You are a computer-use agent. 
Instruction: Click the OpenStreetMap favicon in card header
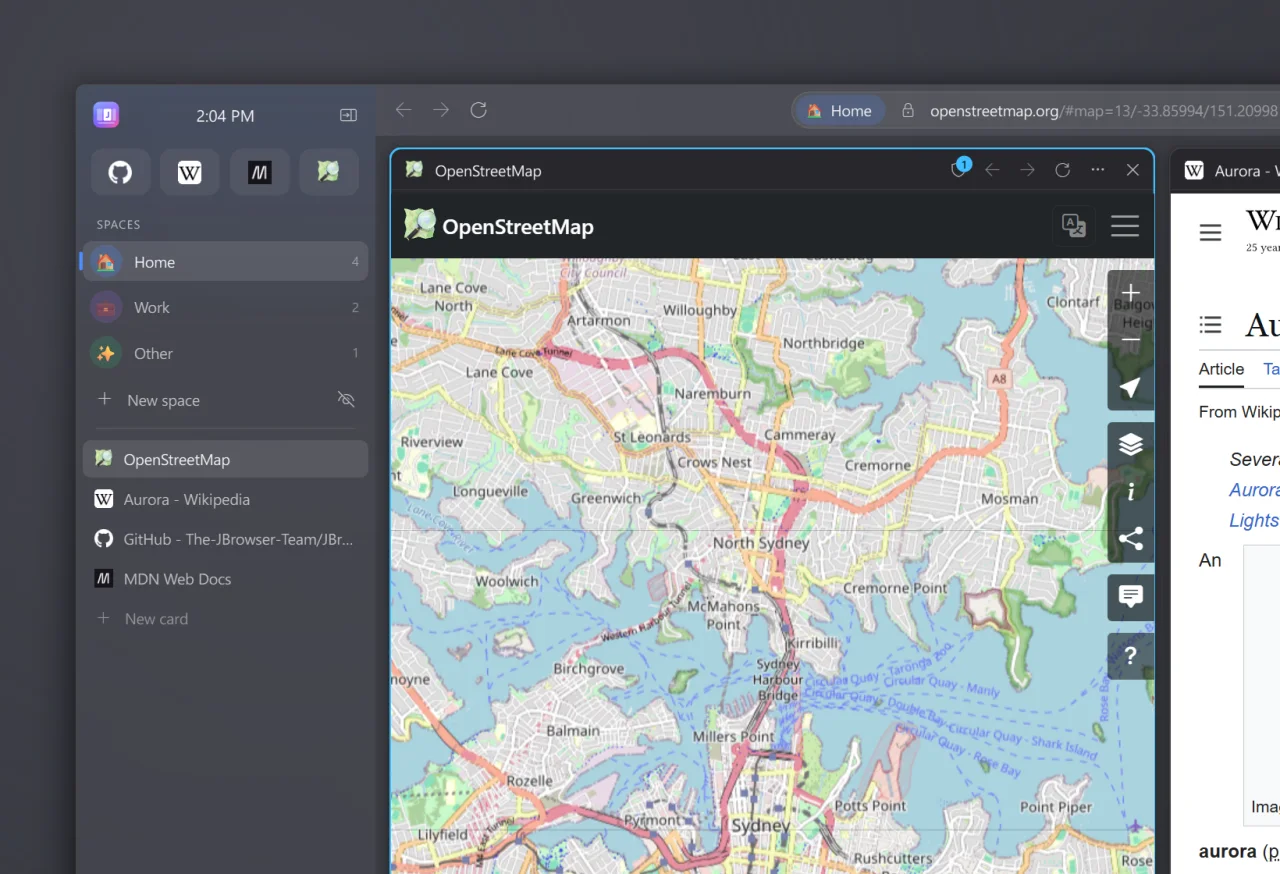414,170
